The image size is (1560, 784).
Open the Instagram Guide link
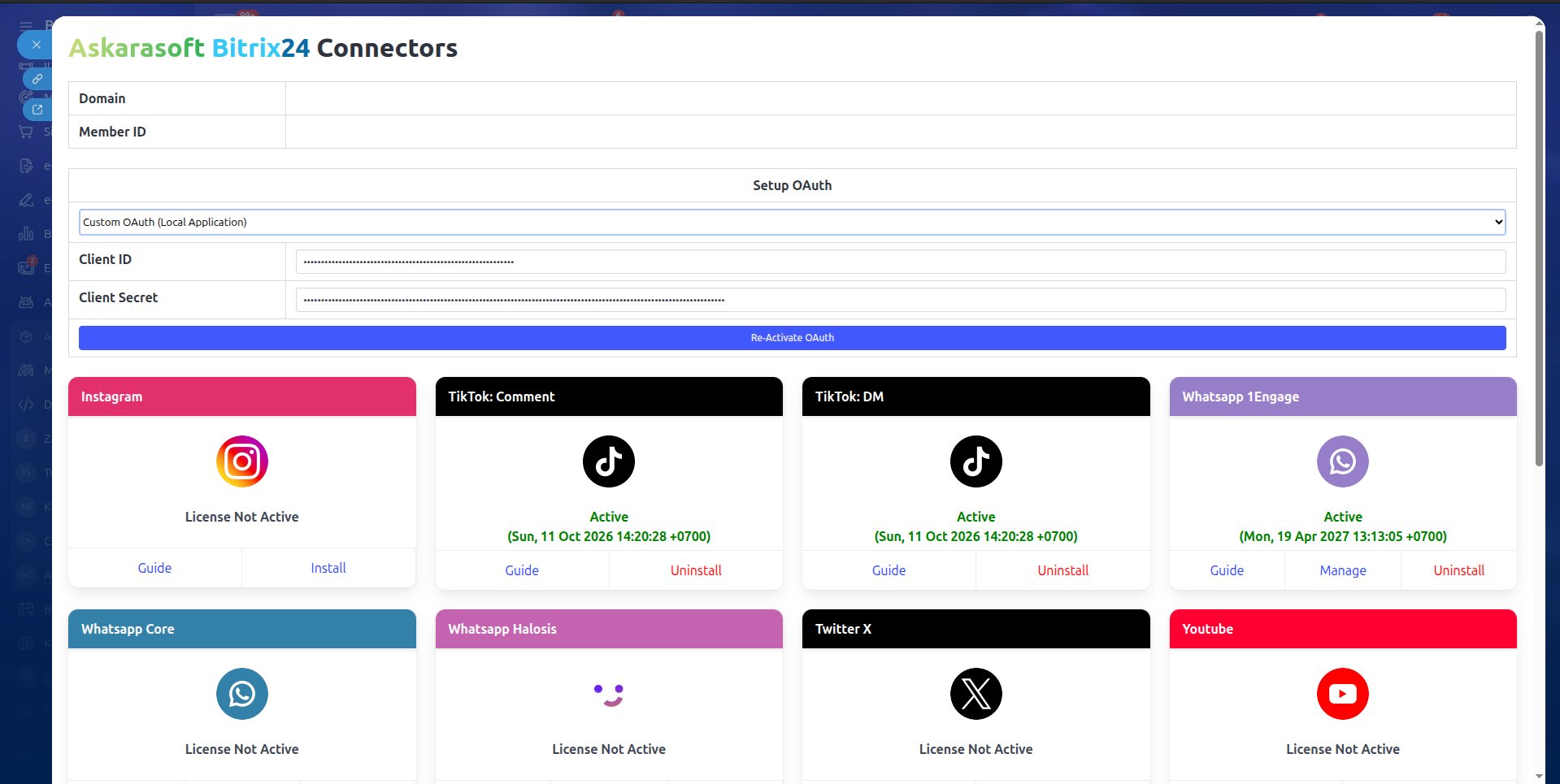point(154,568)
